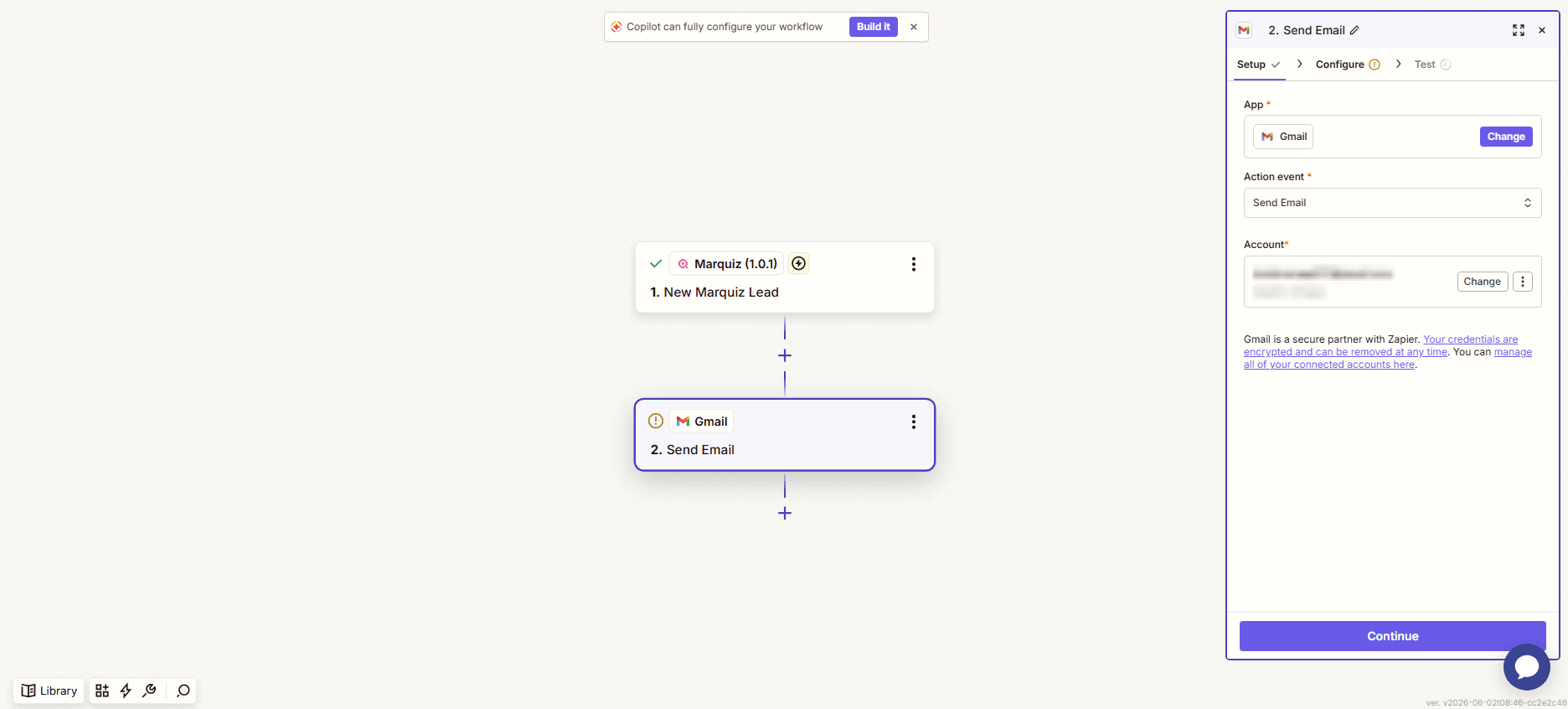
Task: Click the lightning bolt icon in bottom toolbar
Action: 126,691
